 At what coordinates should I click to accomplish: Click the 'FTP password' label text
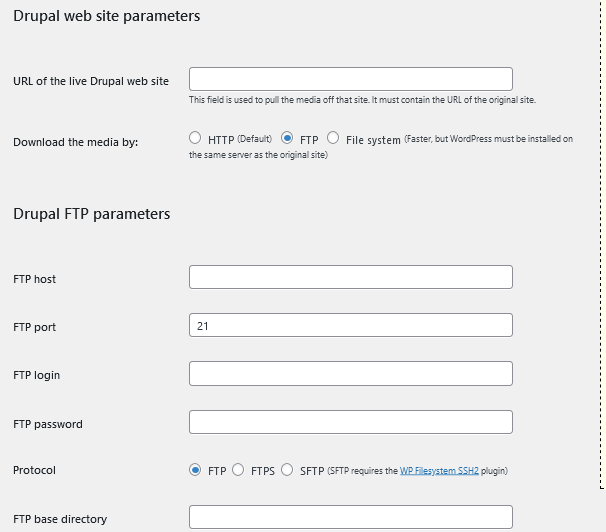point(48,424)
